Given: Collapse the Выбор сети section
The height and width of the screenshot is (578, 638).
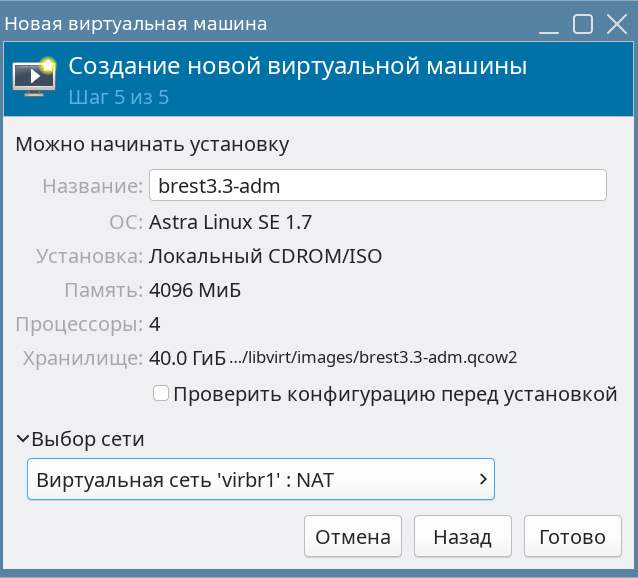Looking at the screenshot, I should tap(23, 439).
